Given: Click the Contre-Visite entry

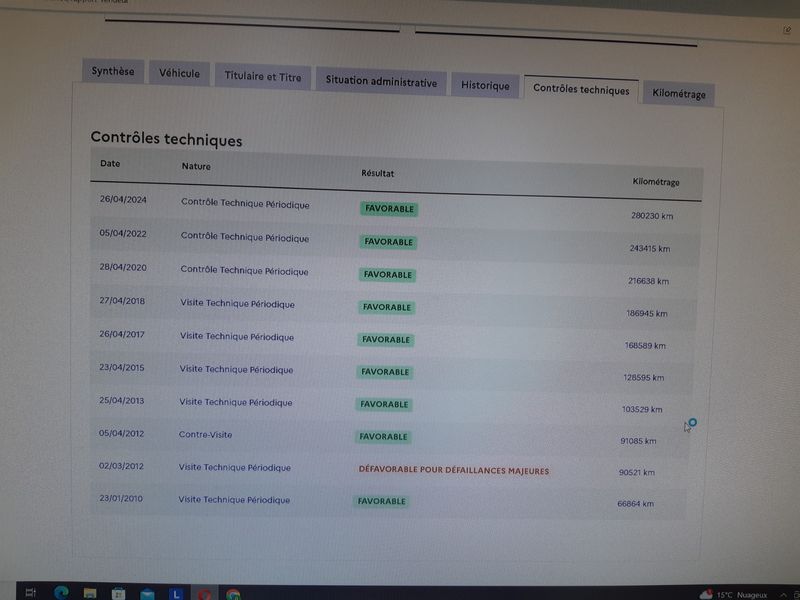Looking at the screenshot, I should [x=205, y=435].
